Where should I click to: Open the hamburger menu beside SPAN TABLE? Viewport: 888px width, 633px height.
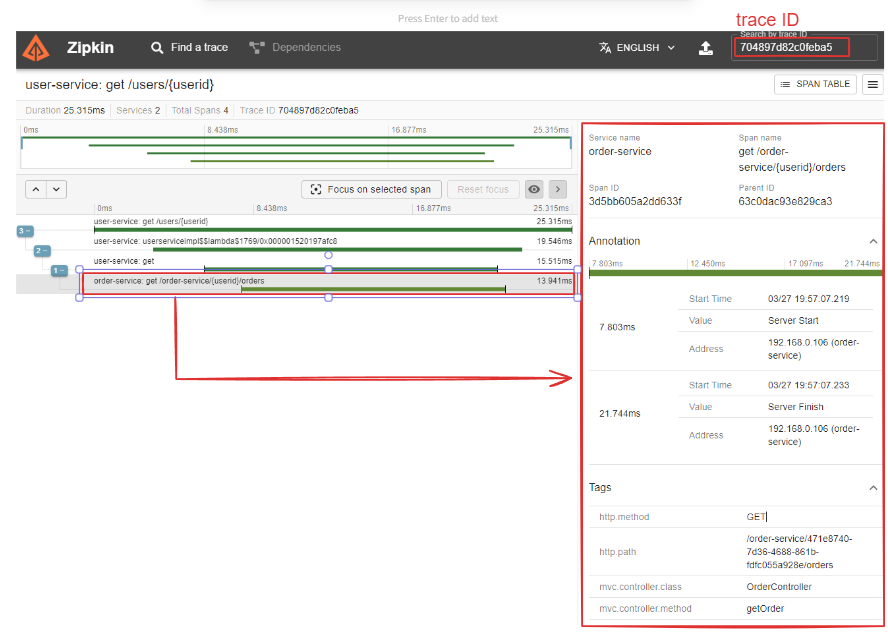click(872, 85)
